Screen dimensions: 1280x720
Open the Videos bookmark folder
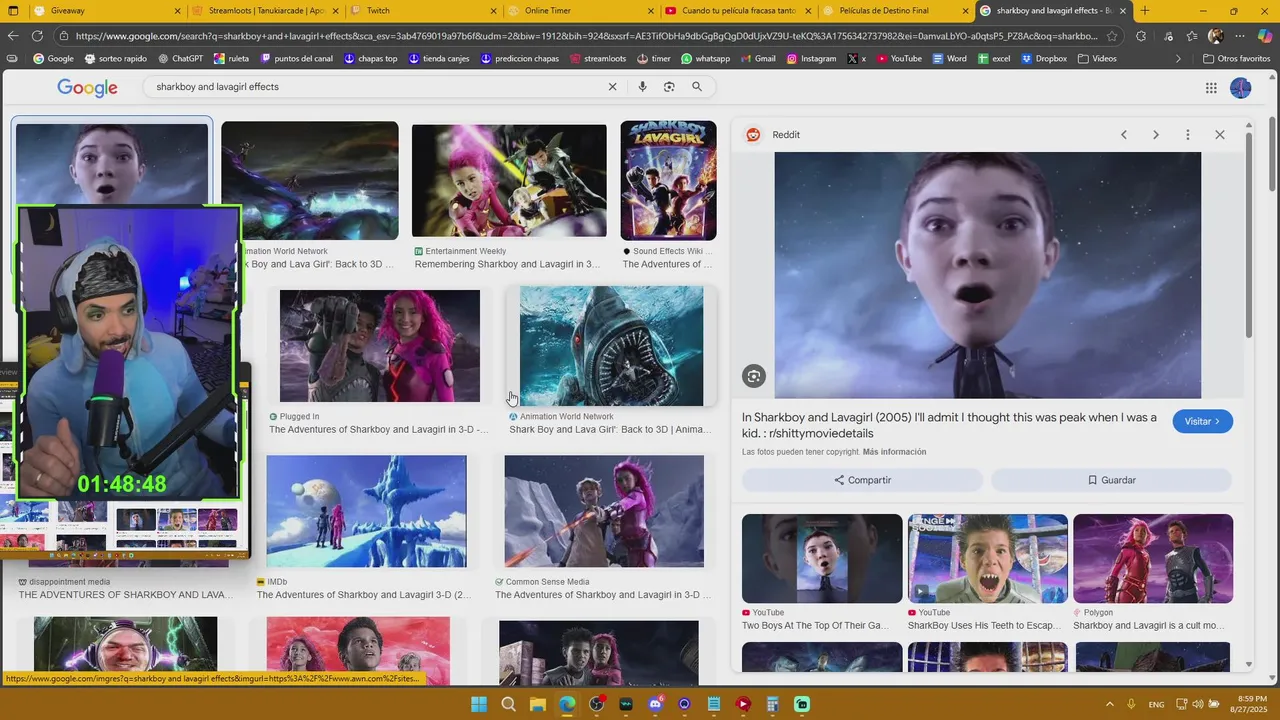[x=1097, y=59]
